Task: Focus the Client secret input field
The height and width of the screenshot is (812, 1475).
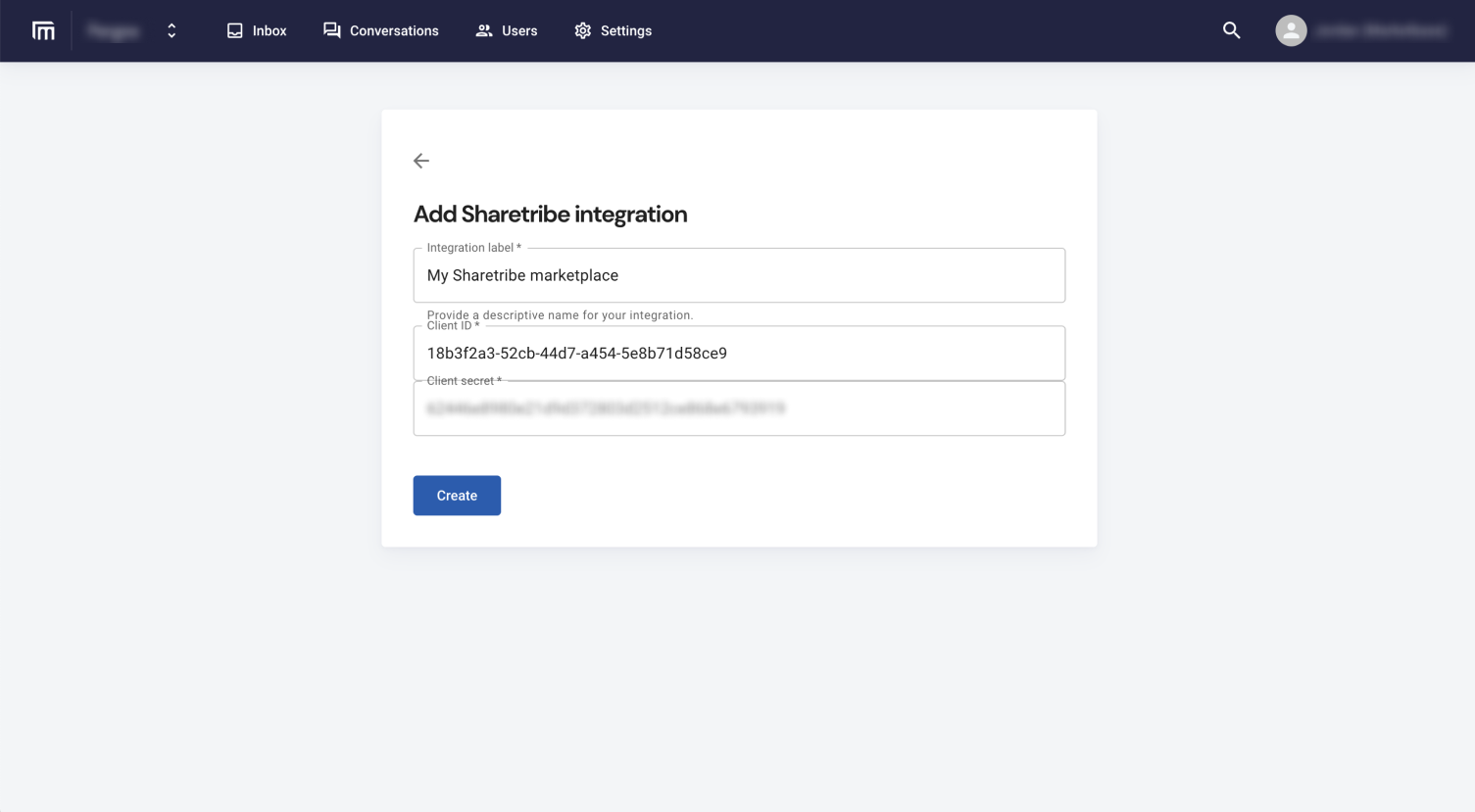Action: (739, 409)
